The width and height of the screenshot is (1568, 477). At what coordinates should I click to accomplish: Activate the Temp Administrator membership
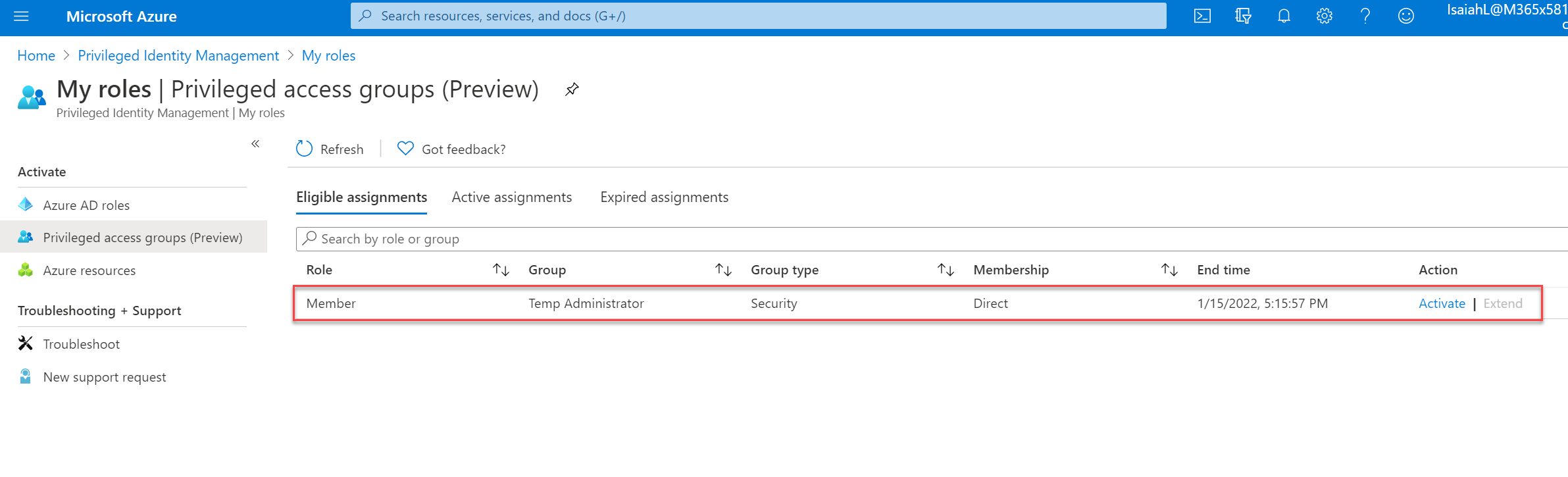[1442, 303]
